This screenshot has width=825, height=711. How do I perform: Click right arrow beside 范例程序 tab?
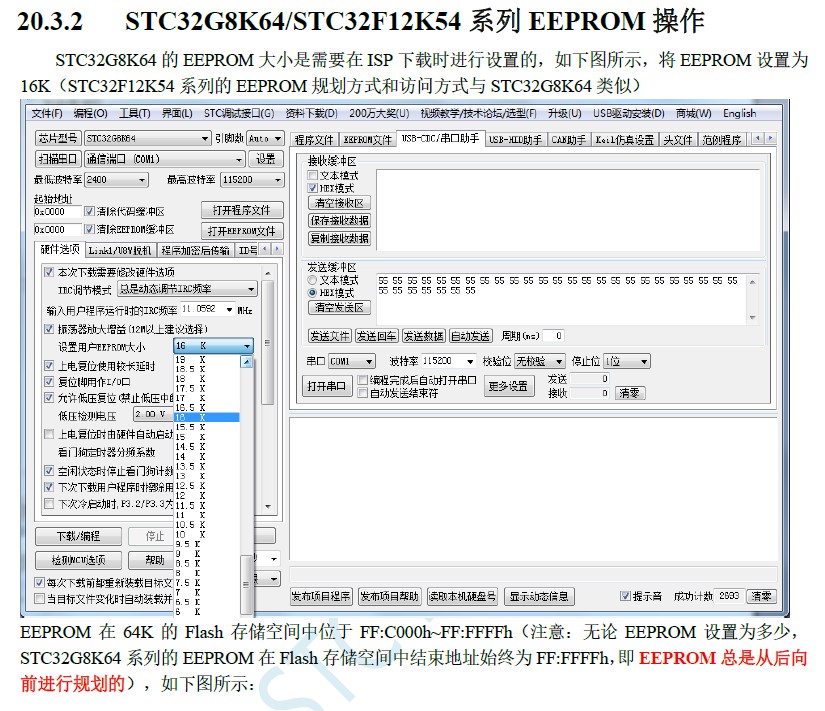coord(770,138)
